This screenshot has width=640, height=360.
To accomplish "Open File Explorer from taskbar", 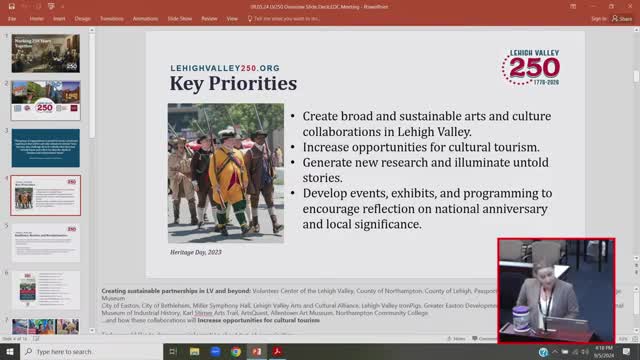I will click(x=194, y=351).
